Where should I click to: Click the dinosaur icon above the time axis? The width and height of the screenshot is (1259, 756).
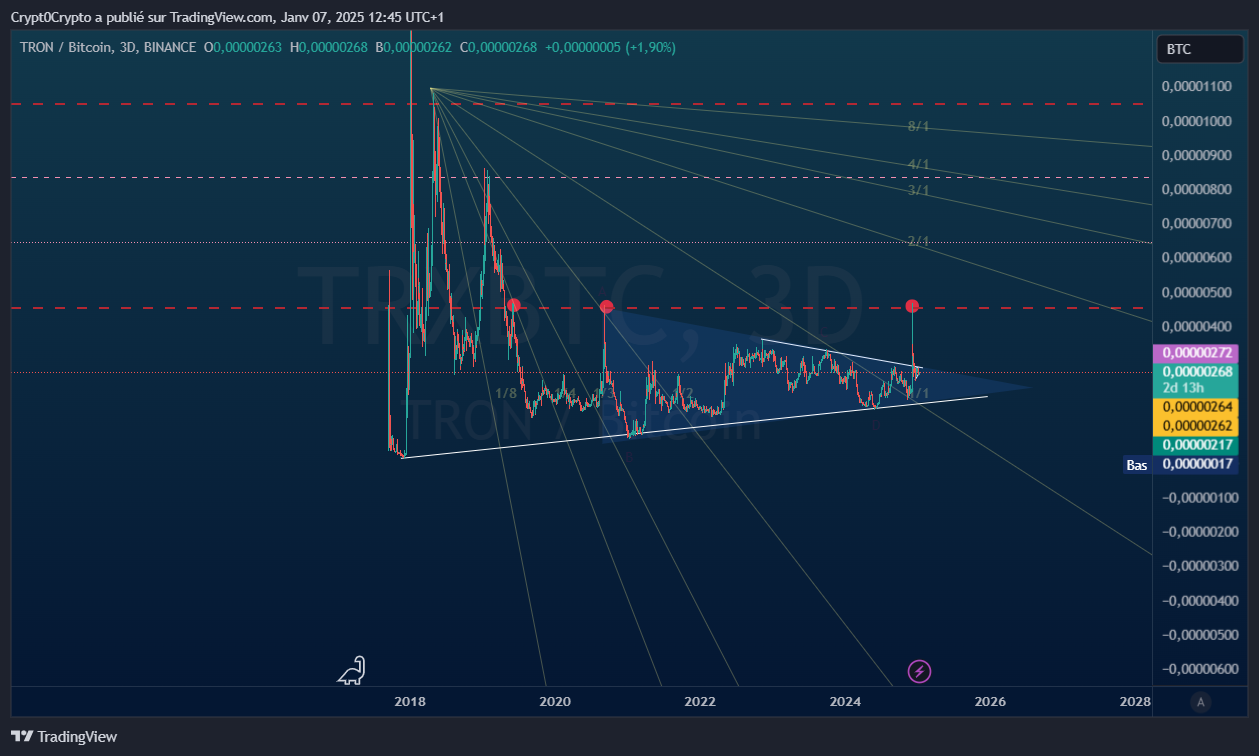pyautogui.click(x=351, y=671)
